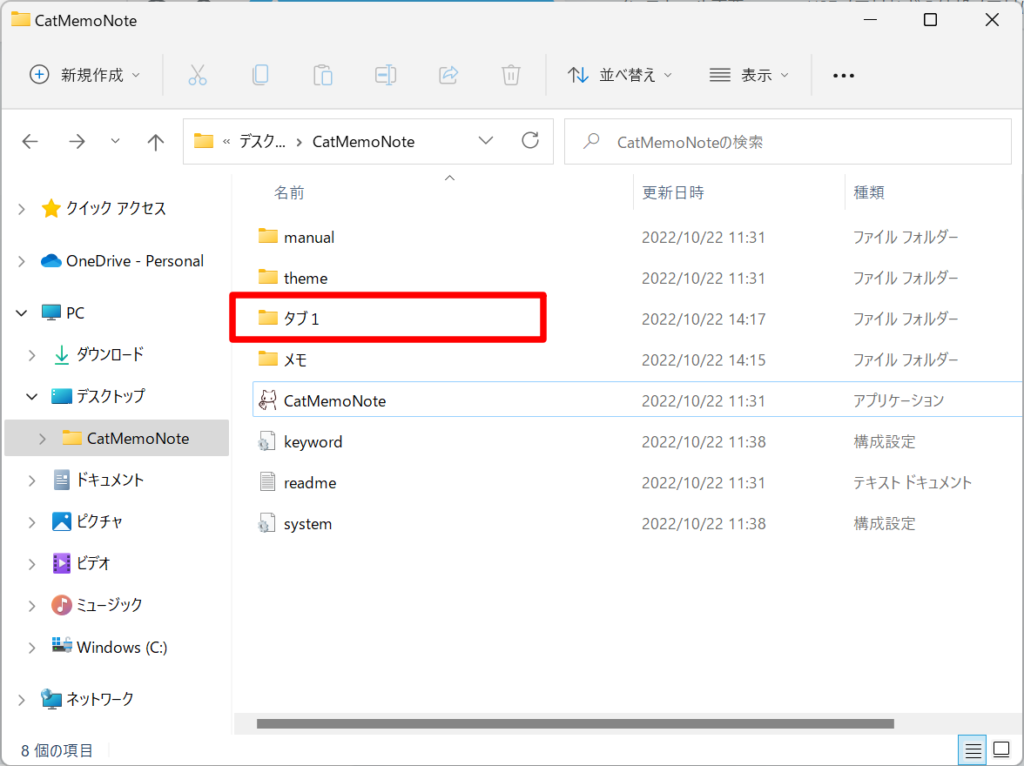Launch the CatMemoNote application
Image resolution: width=1024 pixels, height=766 pixels.
332,400
